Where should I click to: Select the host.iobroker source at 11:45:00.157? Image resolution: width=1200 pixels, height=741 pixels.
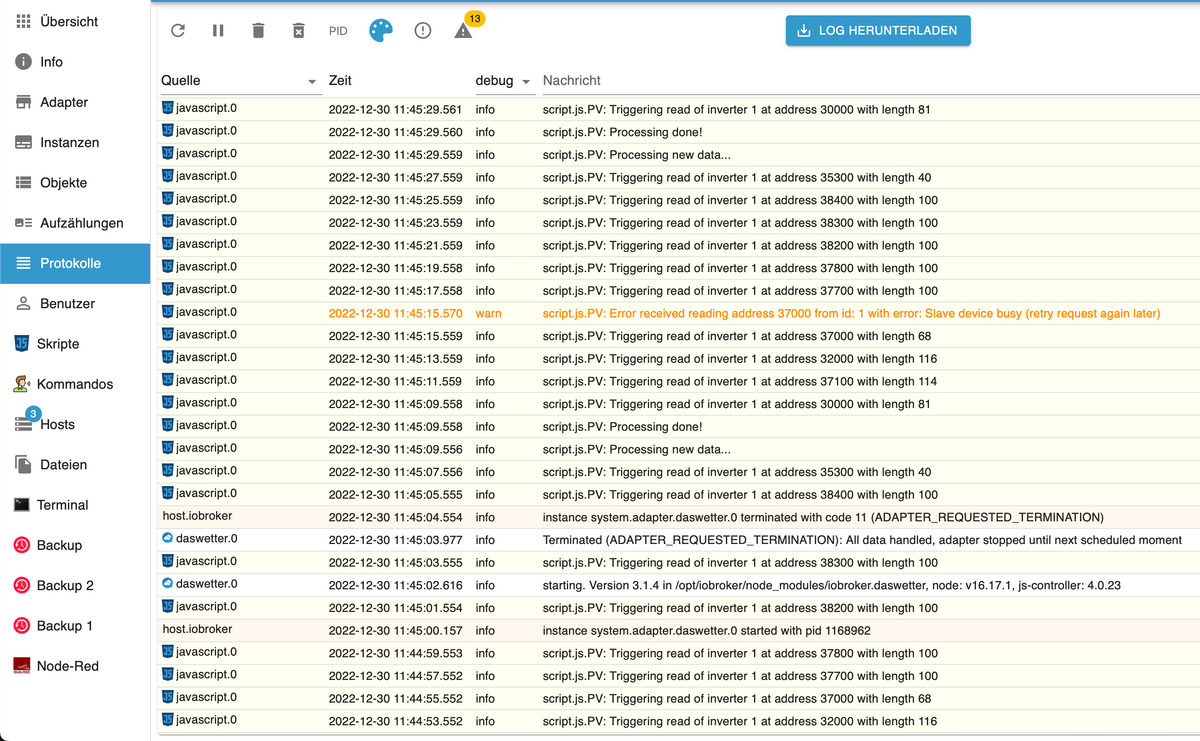pyautogui.click(x=198, y=629)
